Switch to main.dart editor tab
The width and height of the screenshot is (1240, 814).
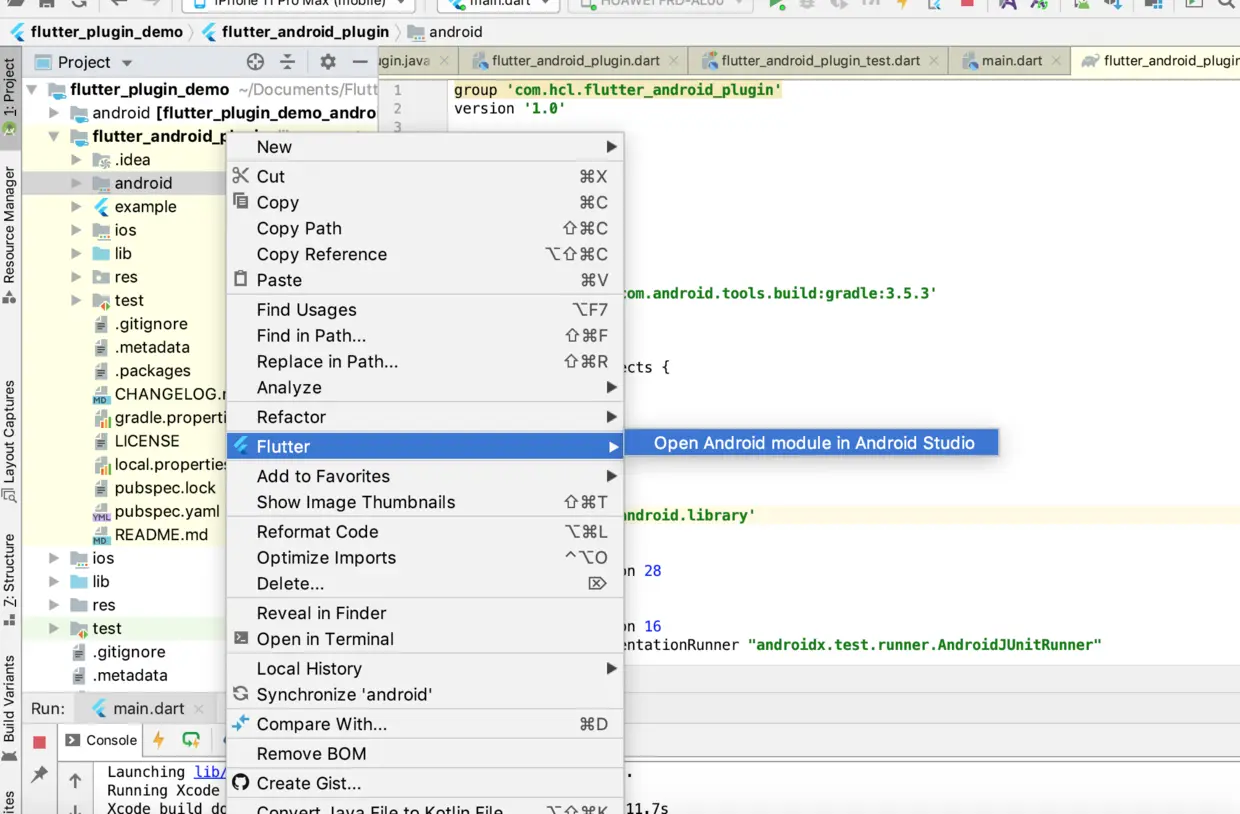pos(1011,60)
